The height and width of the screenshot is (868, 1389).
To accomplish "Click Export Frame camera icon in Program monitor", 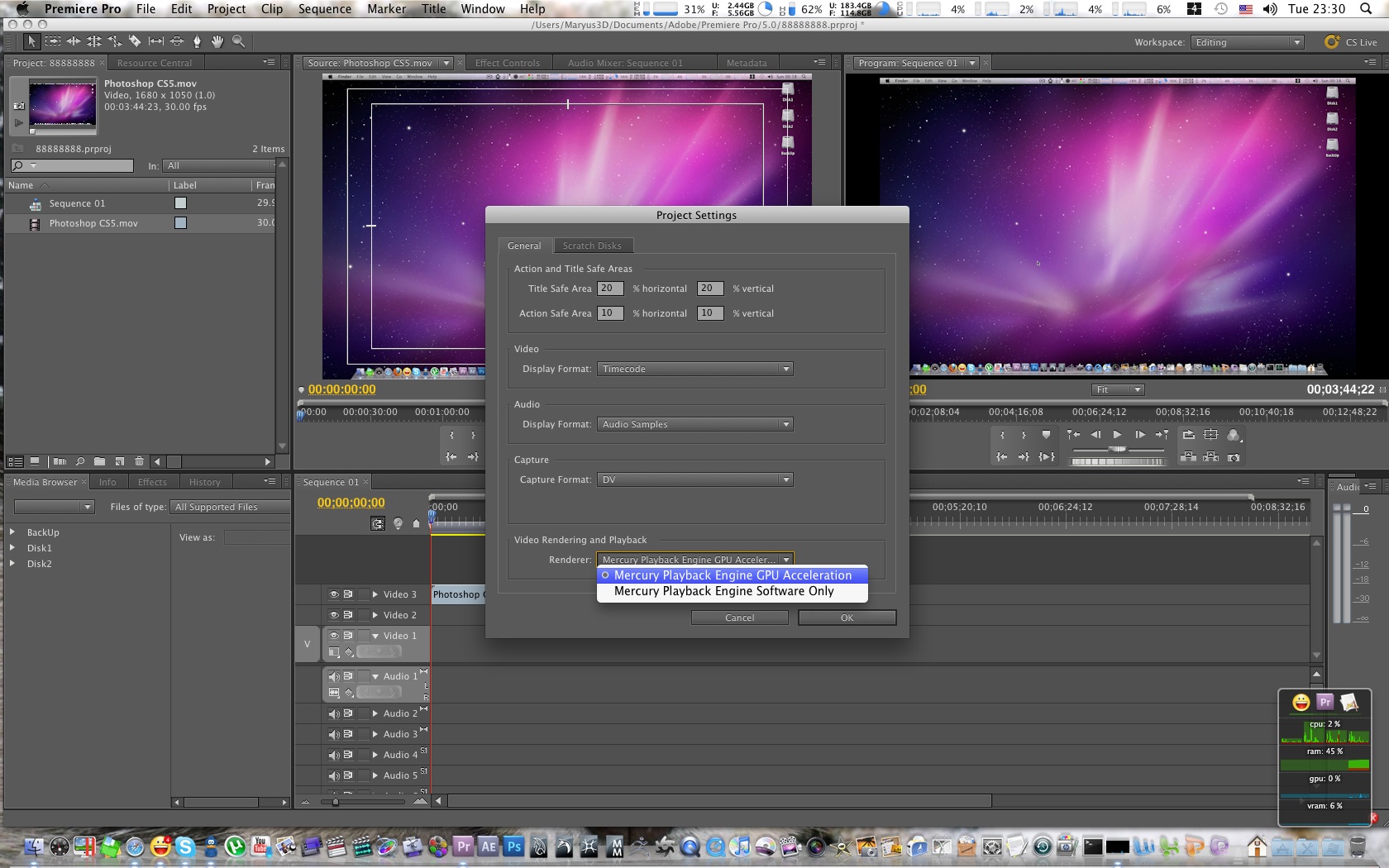I will [x=1234, y=457].
